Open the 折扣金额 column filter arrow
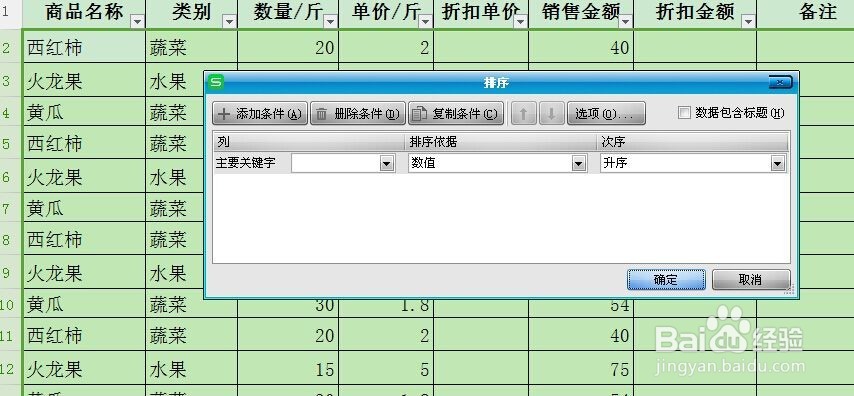Viewport: 854px width, 396px height. [749, 21]
